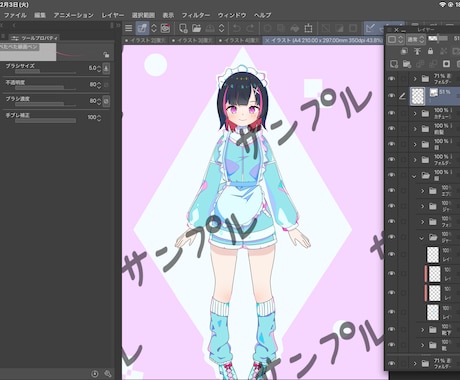The width and height of the screenshot is (460, 380).
Task: Open the フィルター menu
Action: point(196,15)
